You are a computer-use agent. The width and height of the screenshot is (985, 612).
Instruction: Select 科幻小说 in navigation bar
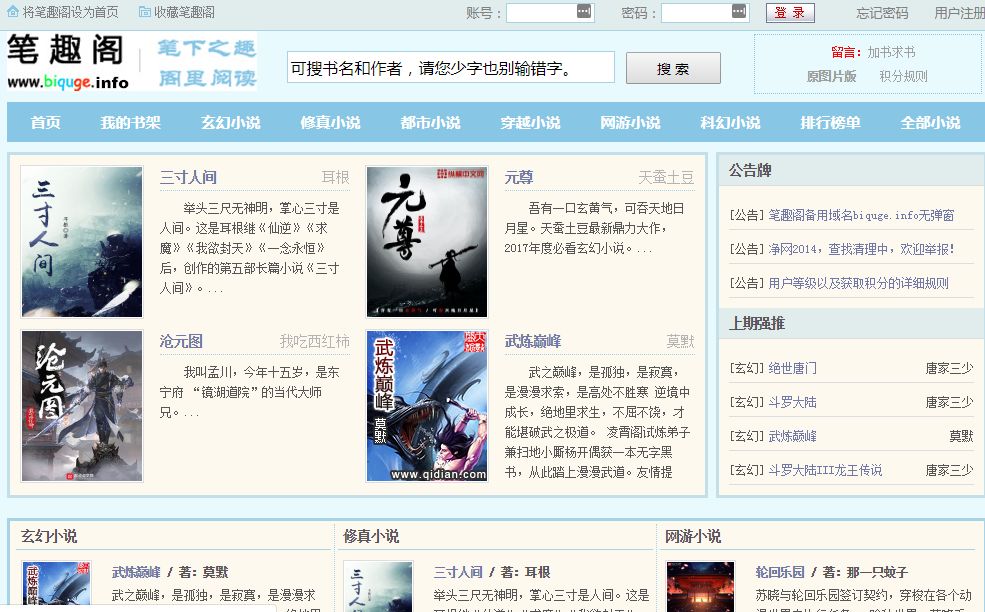click(x=730, y=123)
